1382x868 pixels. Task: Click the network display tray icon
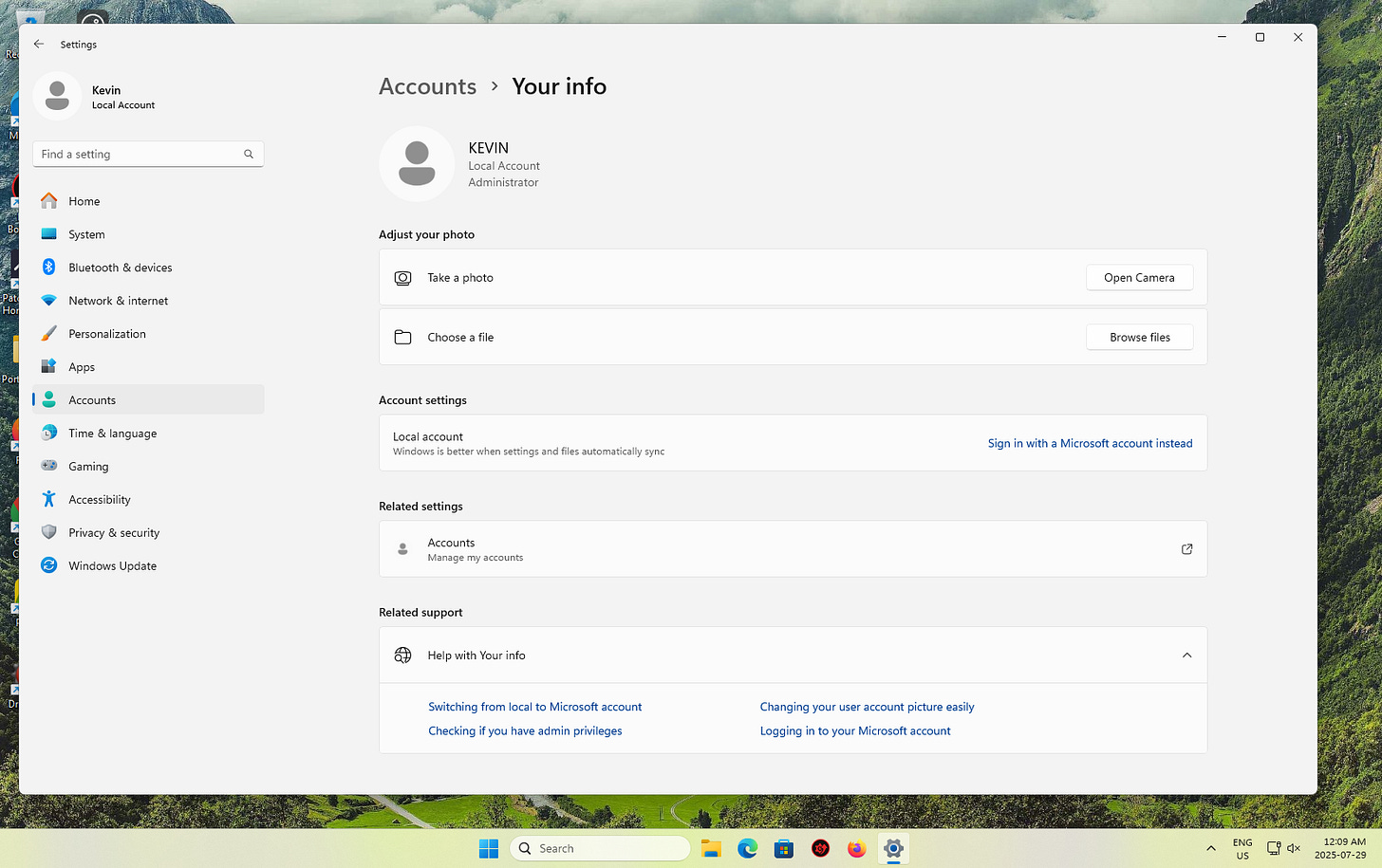[x=1274, y=848]
